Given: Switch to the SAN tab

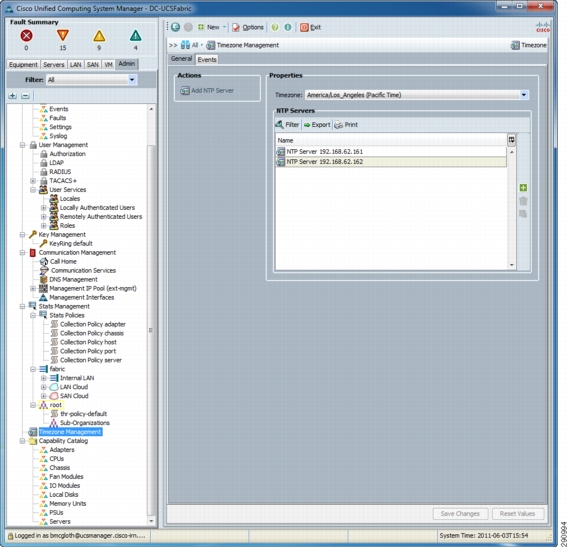Looking at the screenshot, I should (93, 65).
